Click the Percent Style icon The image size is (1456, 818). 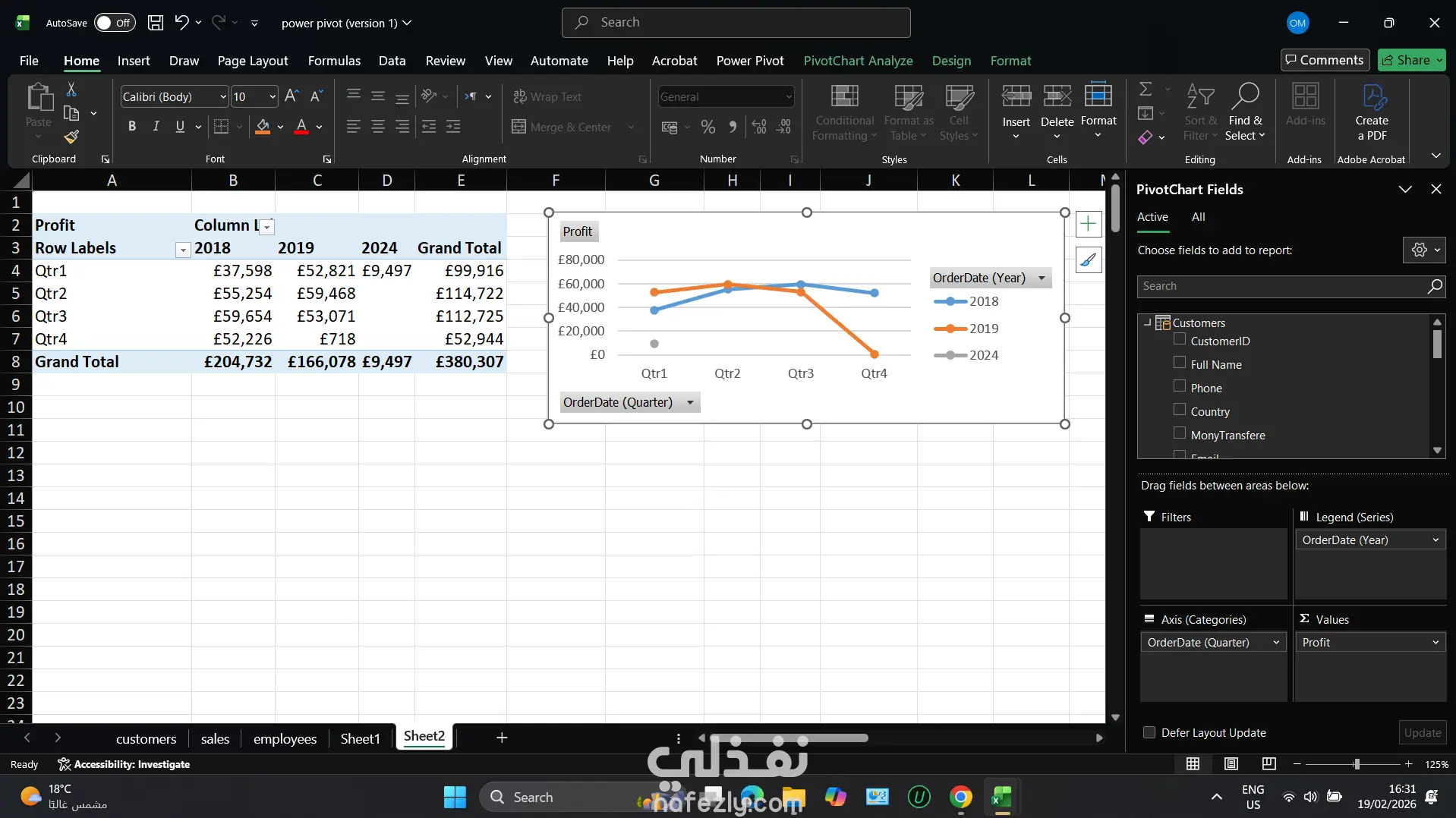coord(708,127)
